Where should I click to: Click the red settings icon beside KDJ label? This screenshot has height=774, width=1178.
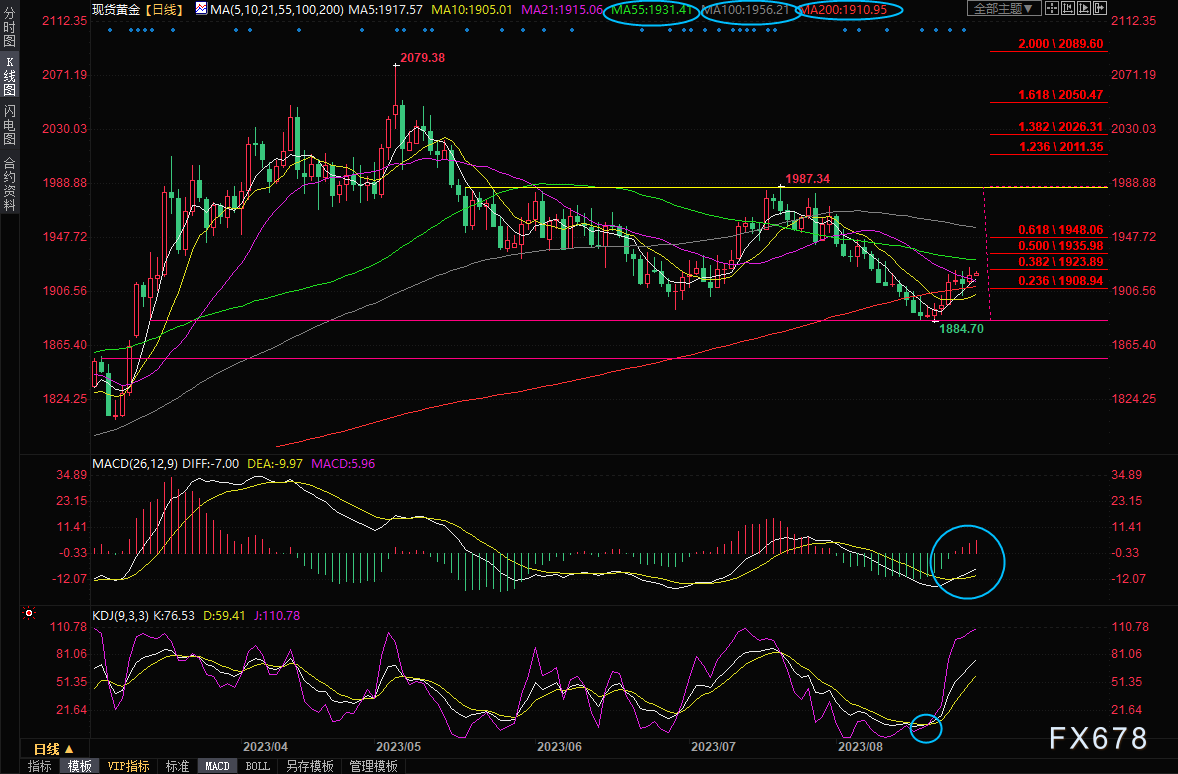click(29, 613)
